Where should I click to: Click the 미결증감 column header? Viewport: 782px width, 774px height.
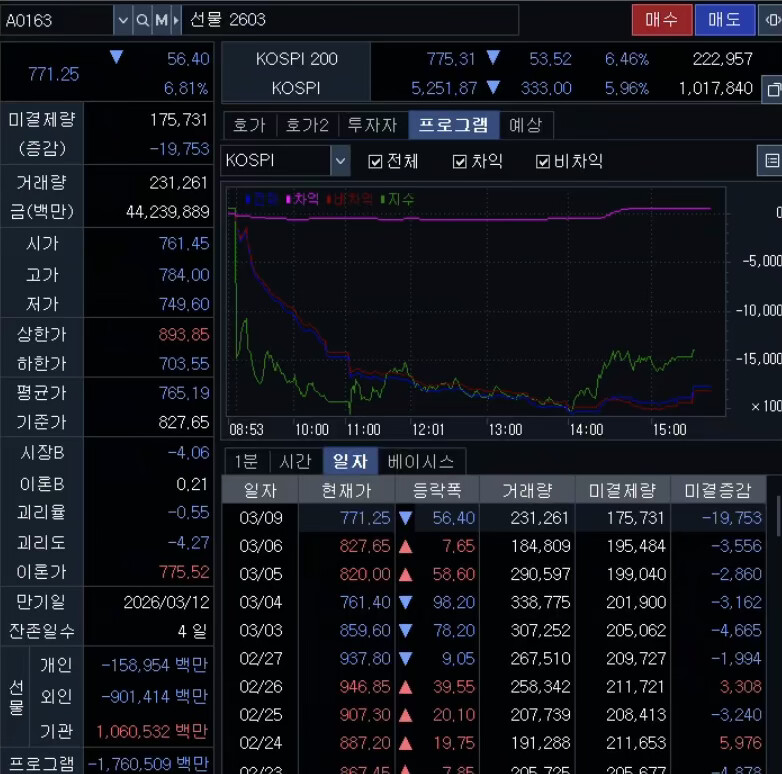tap(718, 491)
